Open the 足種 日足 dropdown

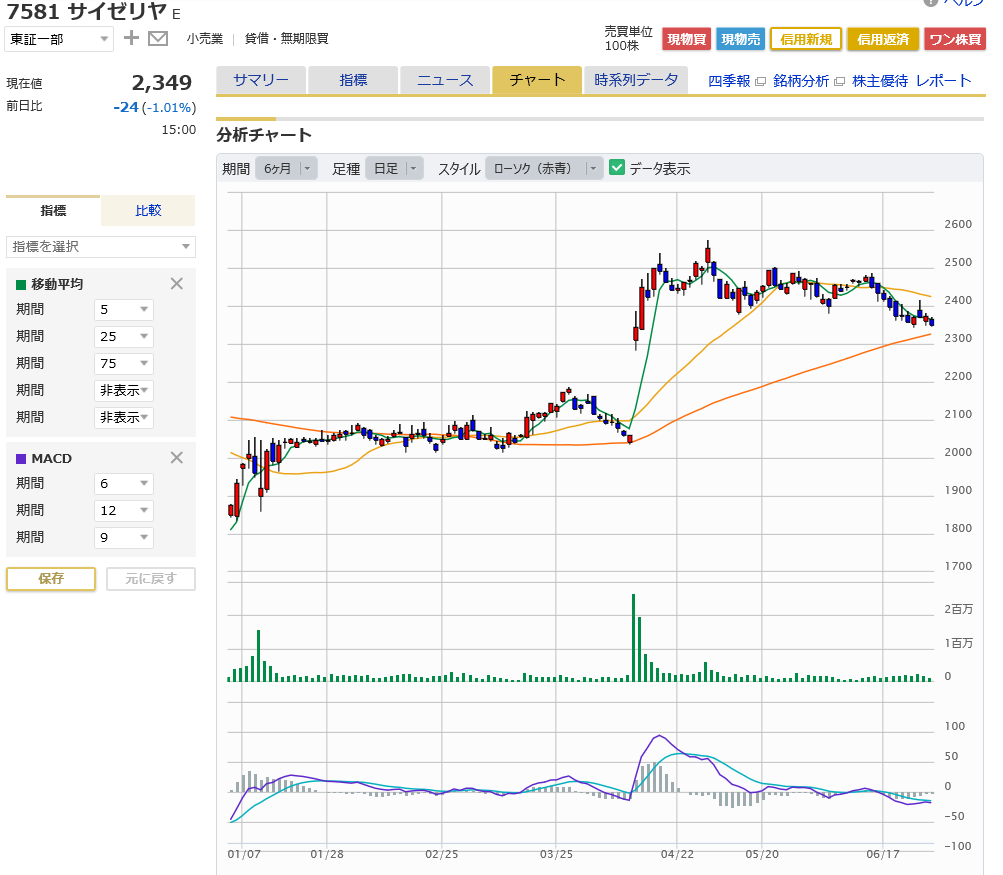tap(394, 168)
